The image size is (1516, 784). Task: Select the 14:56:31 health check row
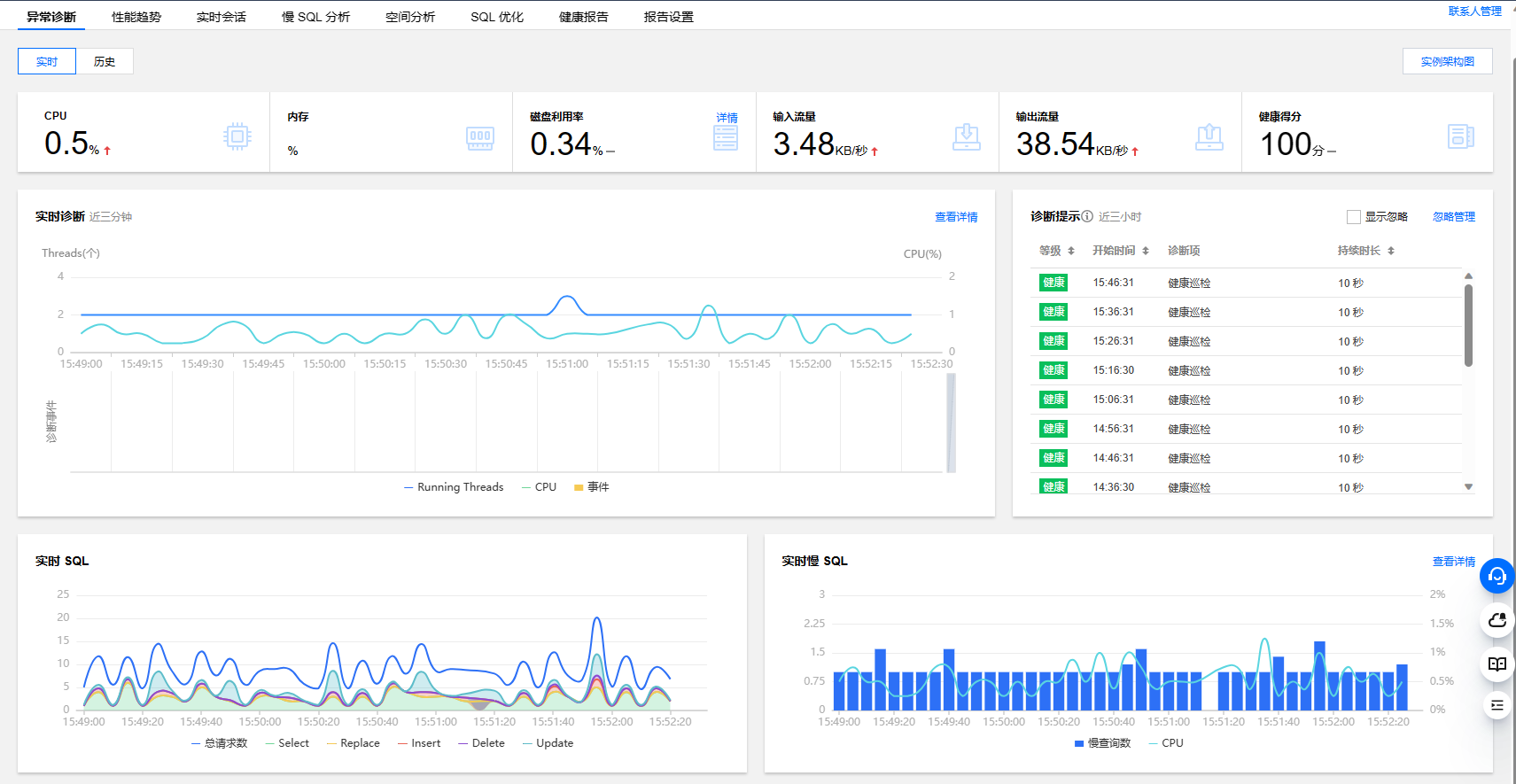pyautogui.click(x=1246, y=429)
